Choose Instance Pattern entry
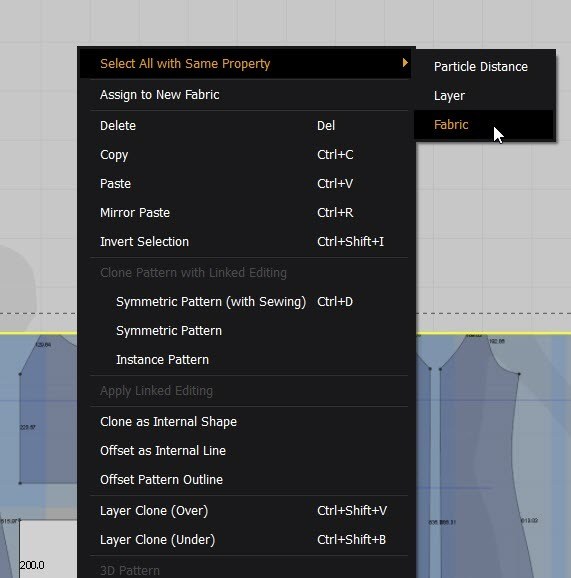 (x=246, y=360)
